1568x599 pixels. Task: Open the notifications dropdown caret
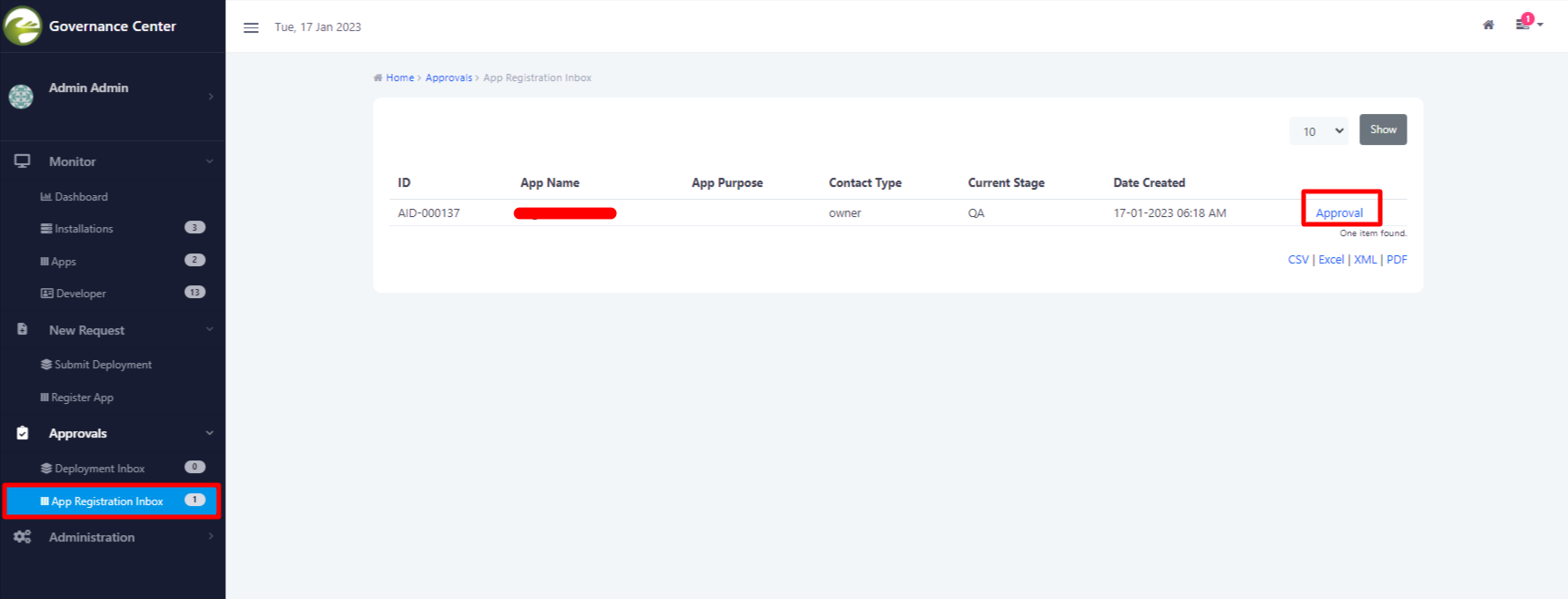point(1540,25)
